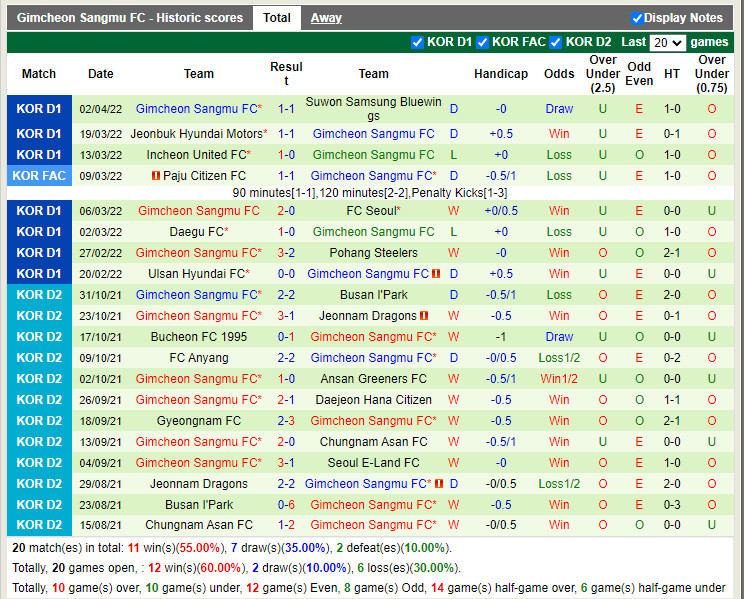Image resolution: width=744 pixels, height=599 pixels.
Task: Click the Loss1/2 odds for FC Anyang
Action: pos(559,357)
